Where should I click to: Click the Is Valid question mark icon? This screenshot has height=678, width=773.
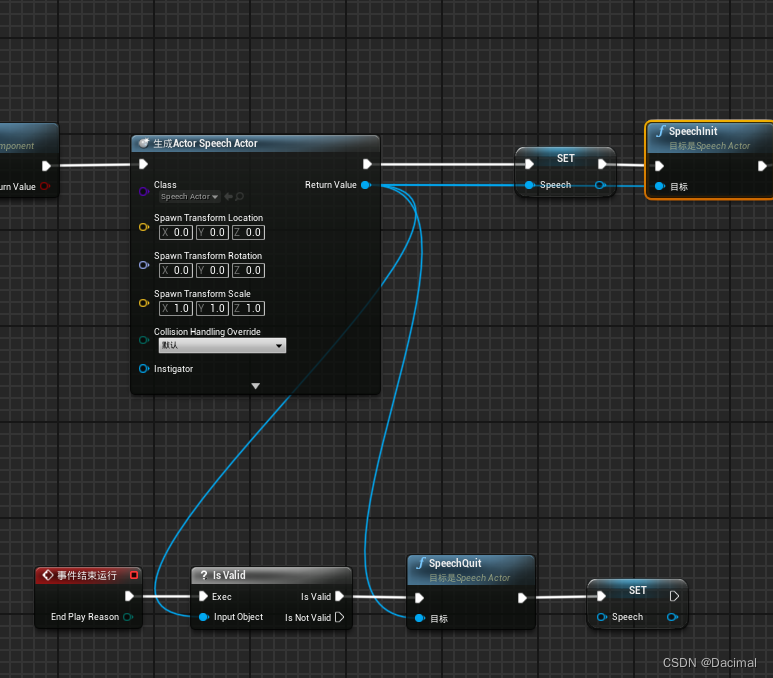tap(204, 576)
